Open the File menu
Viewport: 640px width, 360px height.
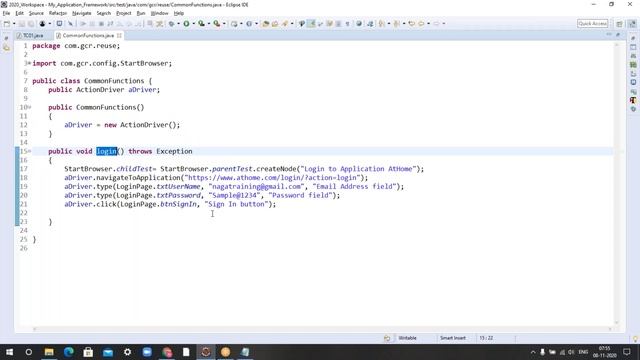(x=6, y=13)
